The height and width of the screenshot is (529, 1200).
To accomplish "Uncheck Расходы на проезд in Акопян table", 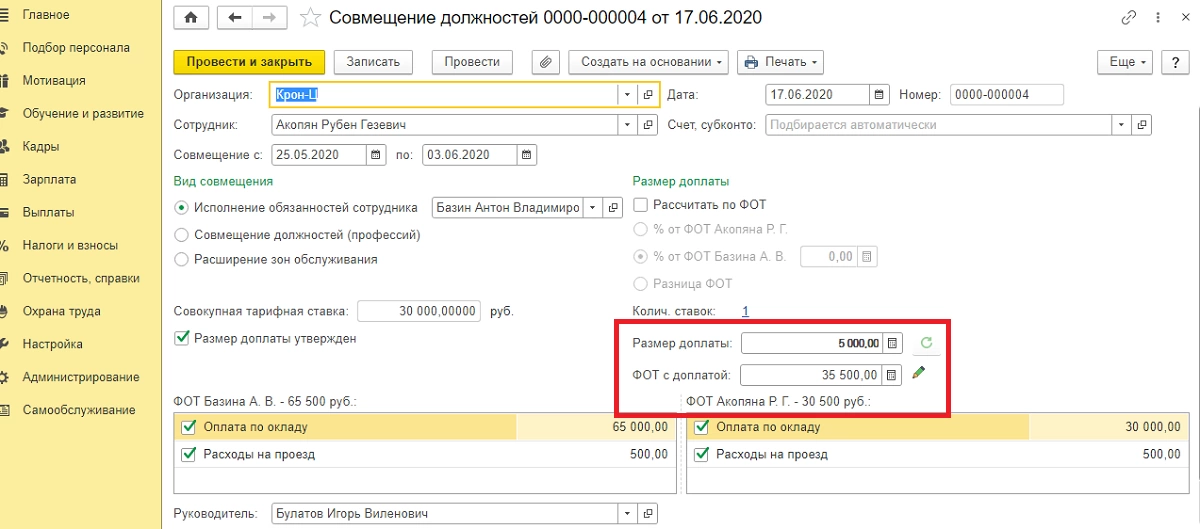I will click(701, 454).
